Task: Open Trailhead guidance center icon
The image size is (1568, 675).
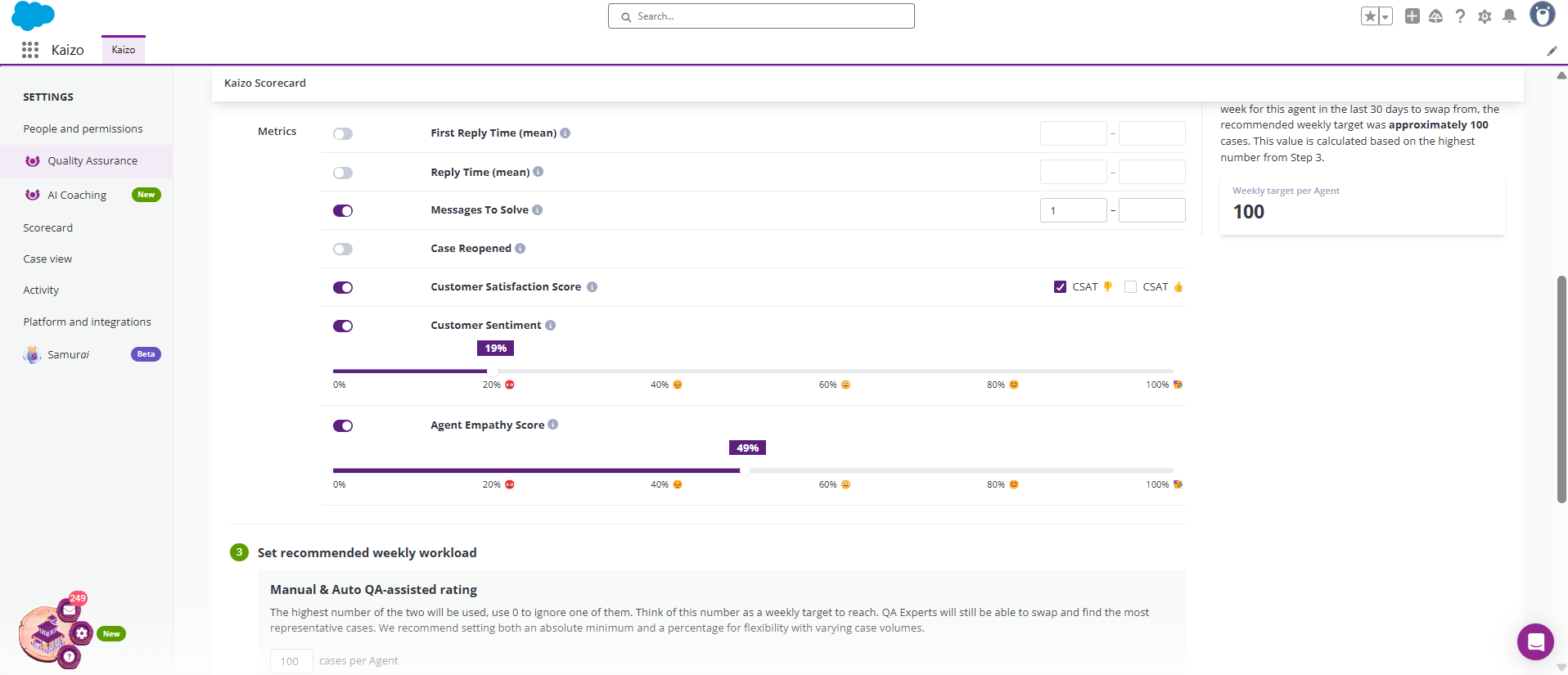Action: tap(1436, 16)
